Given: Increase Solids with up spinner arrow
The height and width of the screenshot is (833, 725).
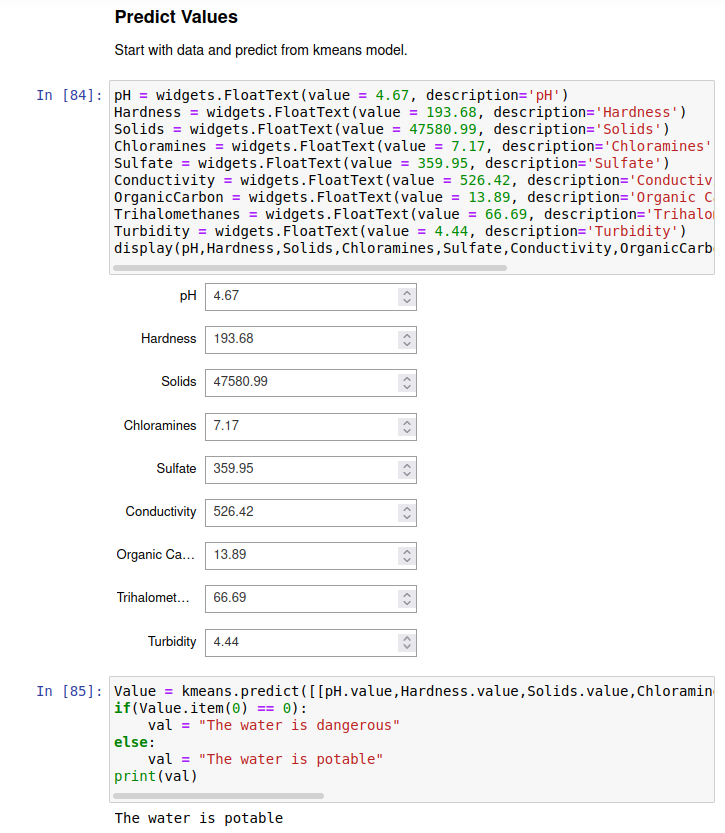Looking at the screenshot, I should click(x=407, y=378).
